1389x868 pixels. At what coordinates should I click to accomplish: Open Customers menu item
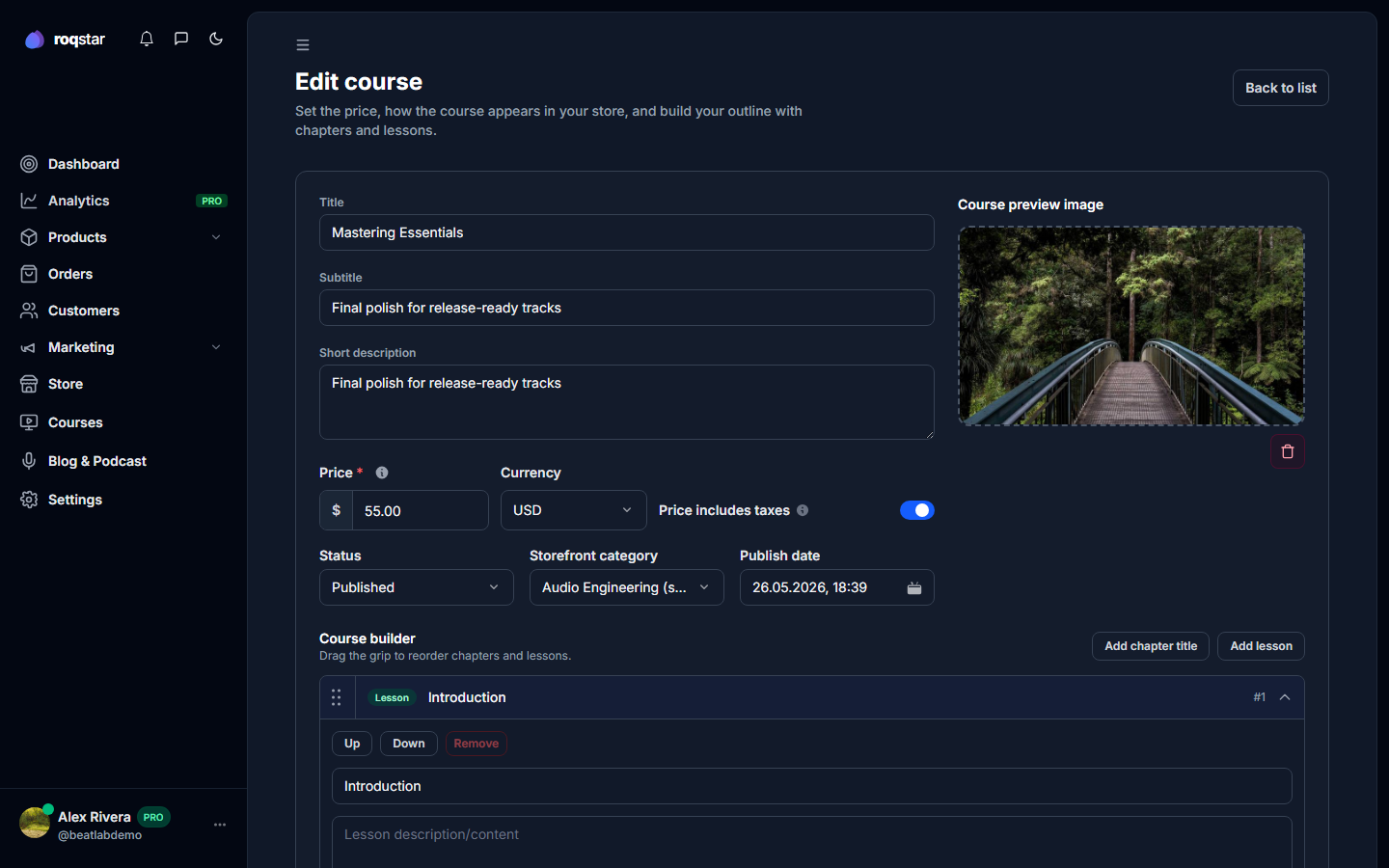click(123, 311)
